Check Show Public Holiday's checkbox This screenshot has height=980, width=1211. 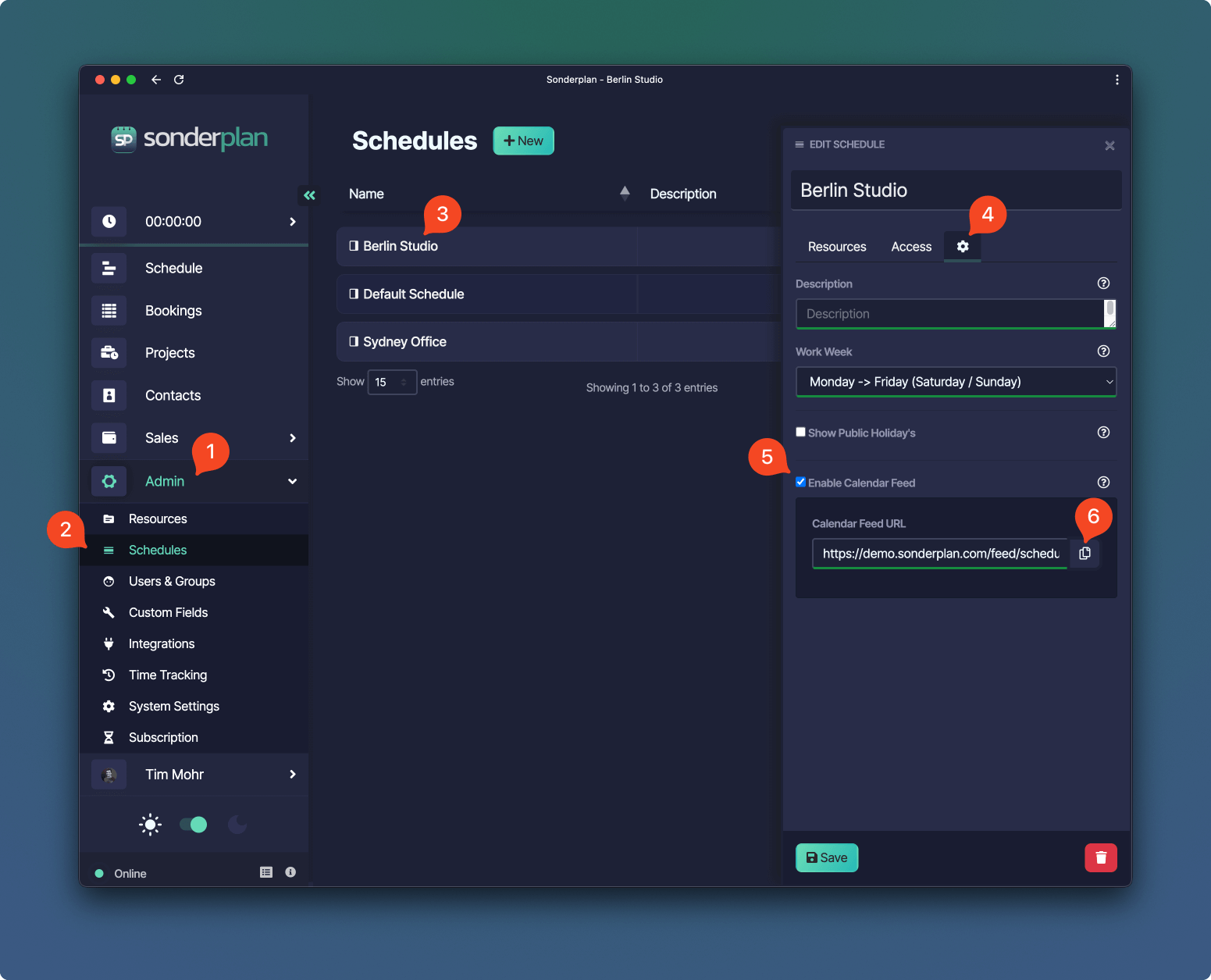point(800,432)
